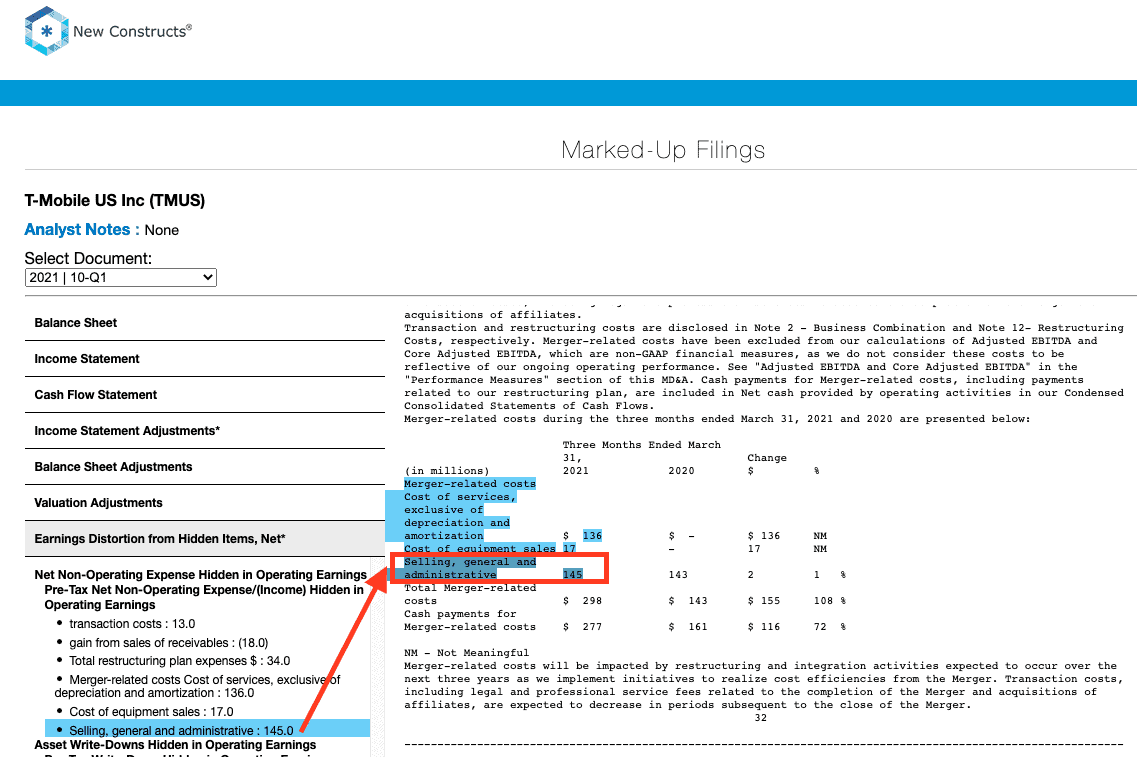Open the Valuation Adjustments section
Viewport: 1137px width, 757px height.
(x=204, y=502)
